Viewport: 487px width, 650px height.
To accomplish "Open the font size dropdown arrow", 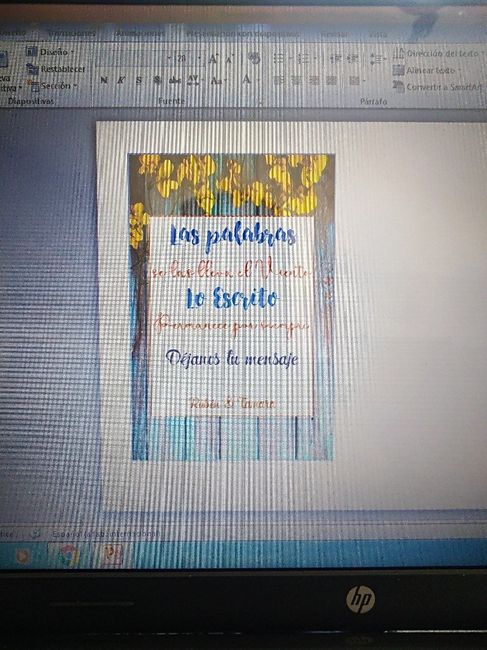I will coord(200,58).
